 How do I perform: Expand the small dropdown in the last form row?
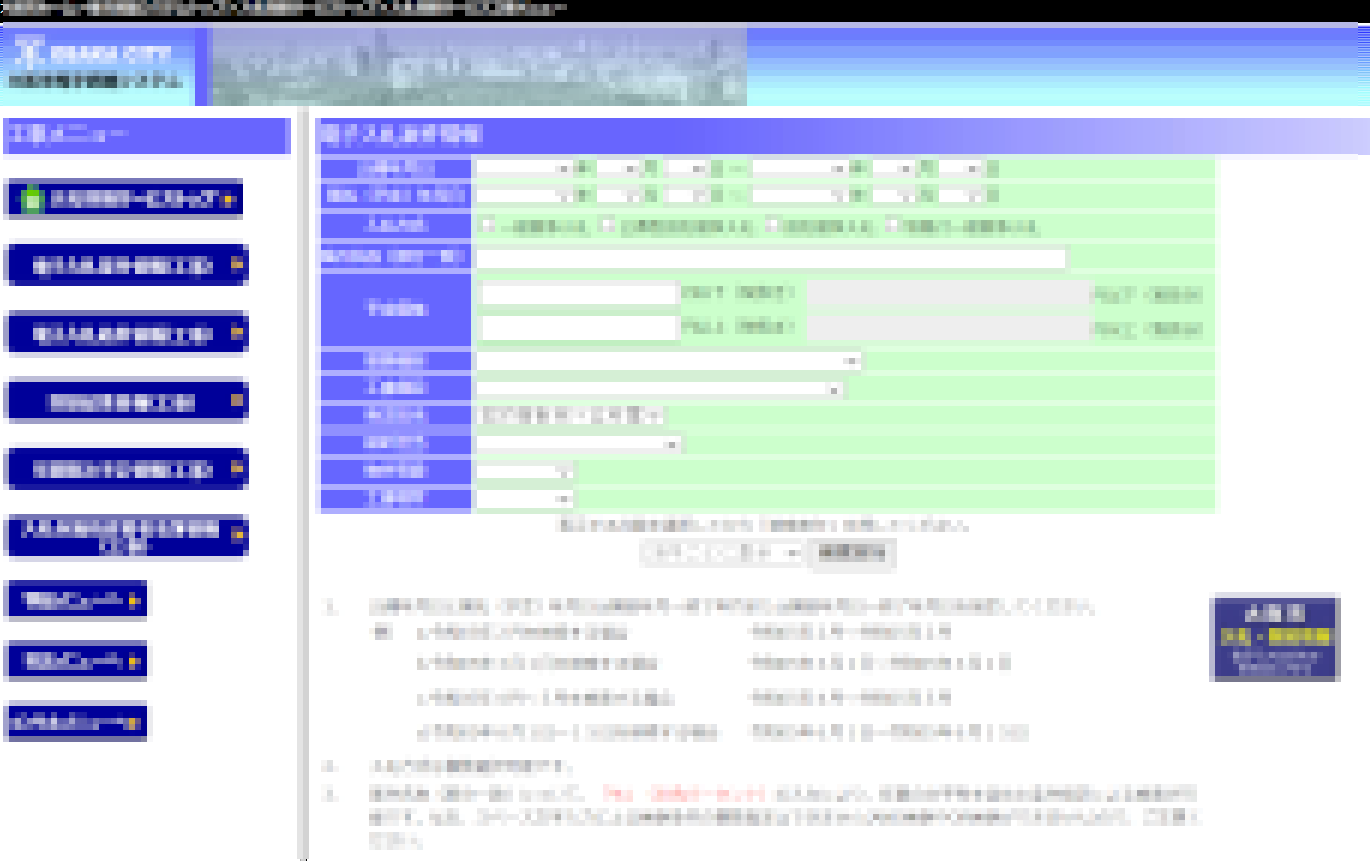525,498
